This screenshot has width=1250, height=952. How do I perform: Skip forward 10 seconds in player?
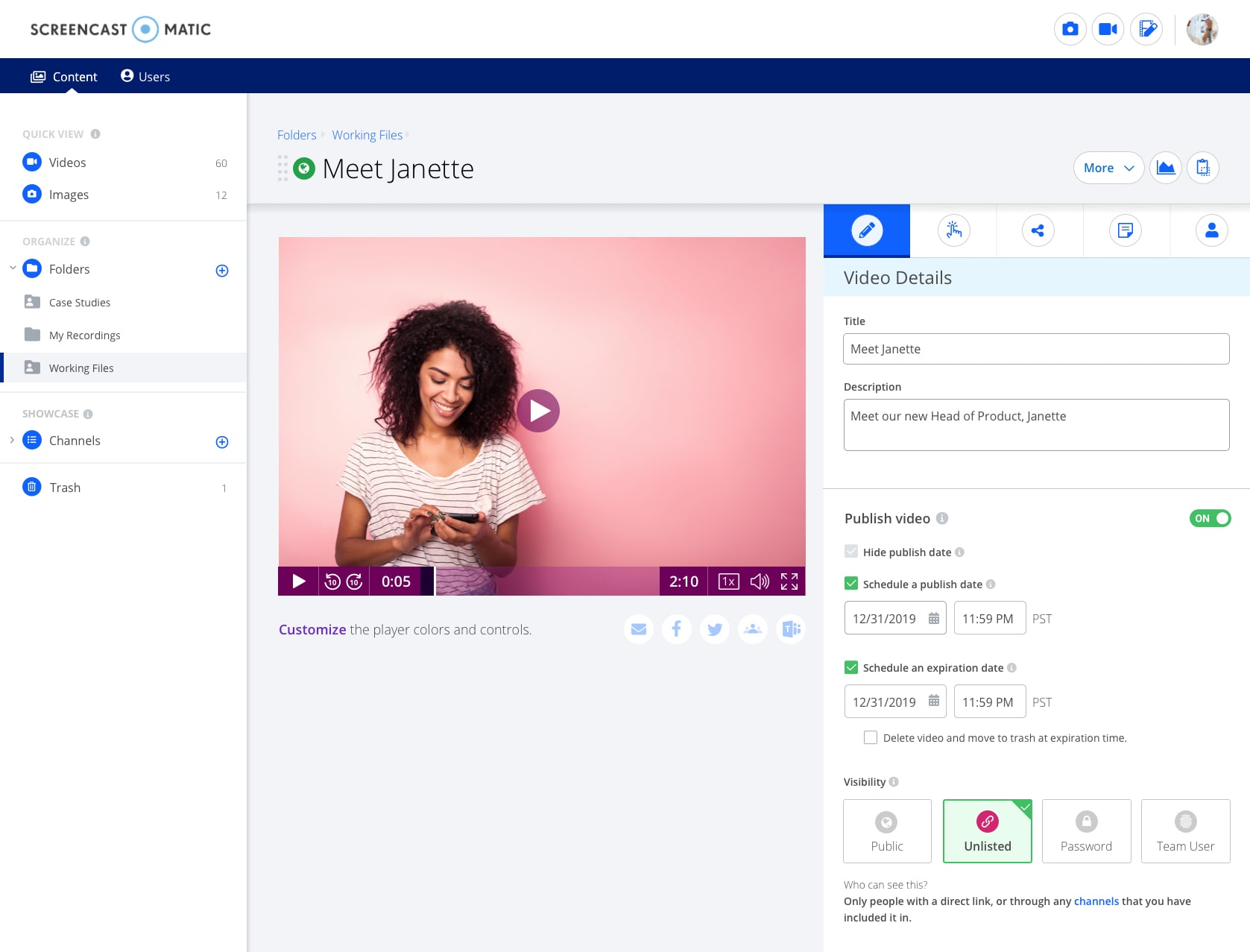(x=355, y=581)
